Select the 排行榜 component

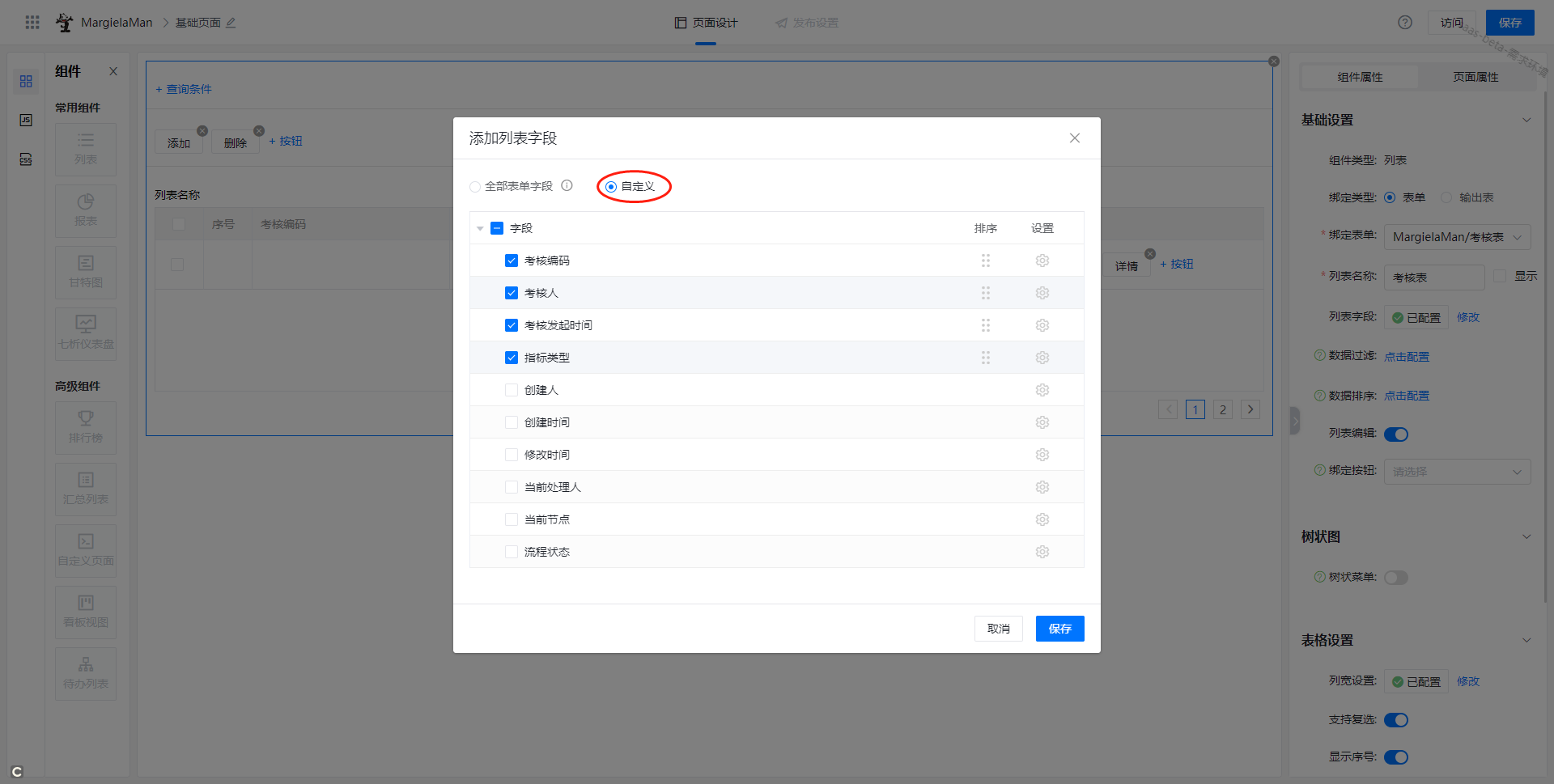coord(86,428)
